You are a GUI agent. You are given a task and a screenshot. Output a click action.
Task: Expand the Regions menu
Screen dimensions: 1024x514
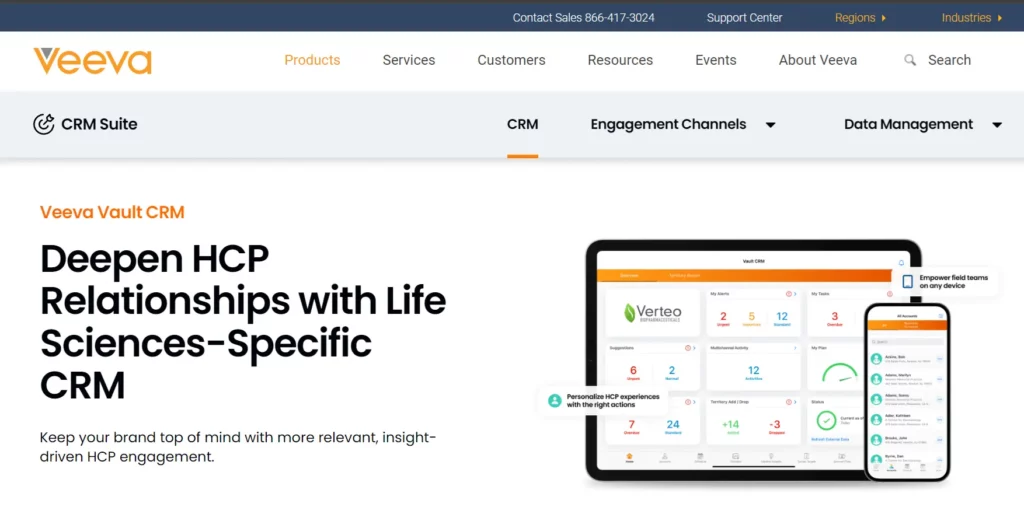pyautogui.click(x=860, y=18)
